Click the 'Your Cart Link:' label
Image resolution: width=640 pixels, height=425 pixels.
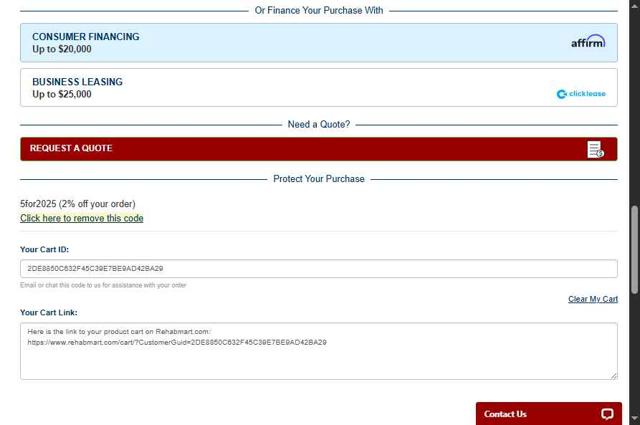[x=49, y=313]
